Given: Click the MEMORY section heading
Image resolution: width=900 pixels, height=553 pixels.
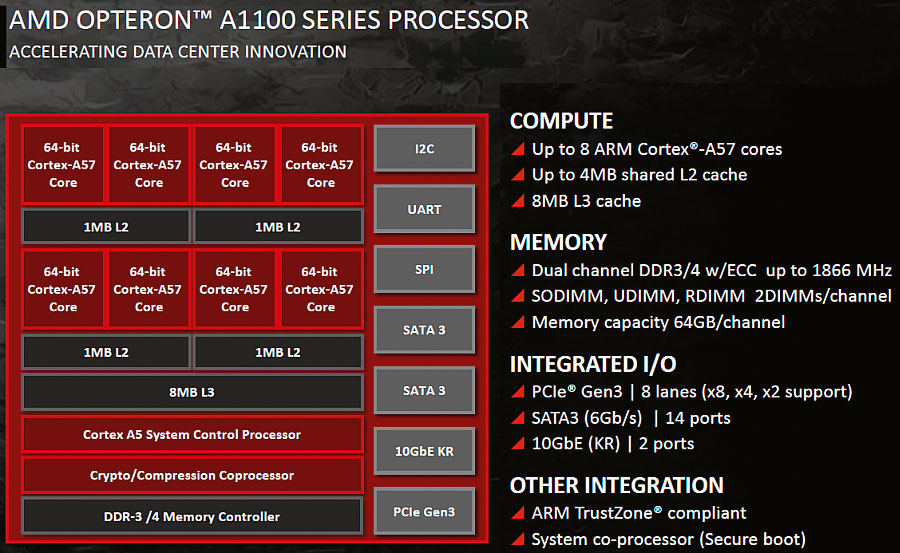Looking at the screenshot, I should (558, 242).
